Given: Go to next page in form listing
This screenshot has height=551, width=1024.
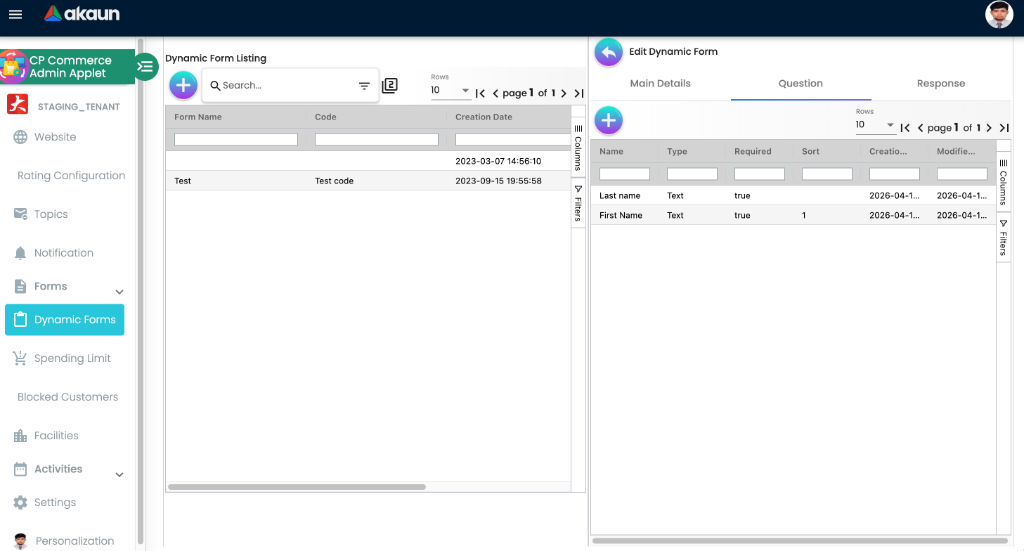Looking at the screenshot, I should 564,93.
